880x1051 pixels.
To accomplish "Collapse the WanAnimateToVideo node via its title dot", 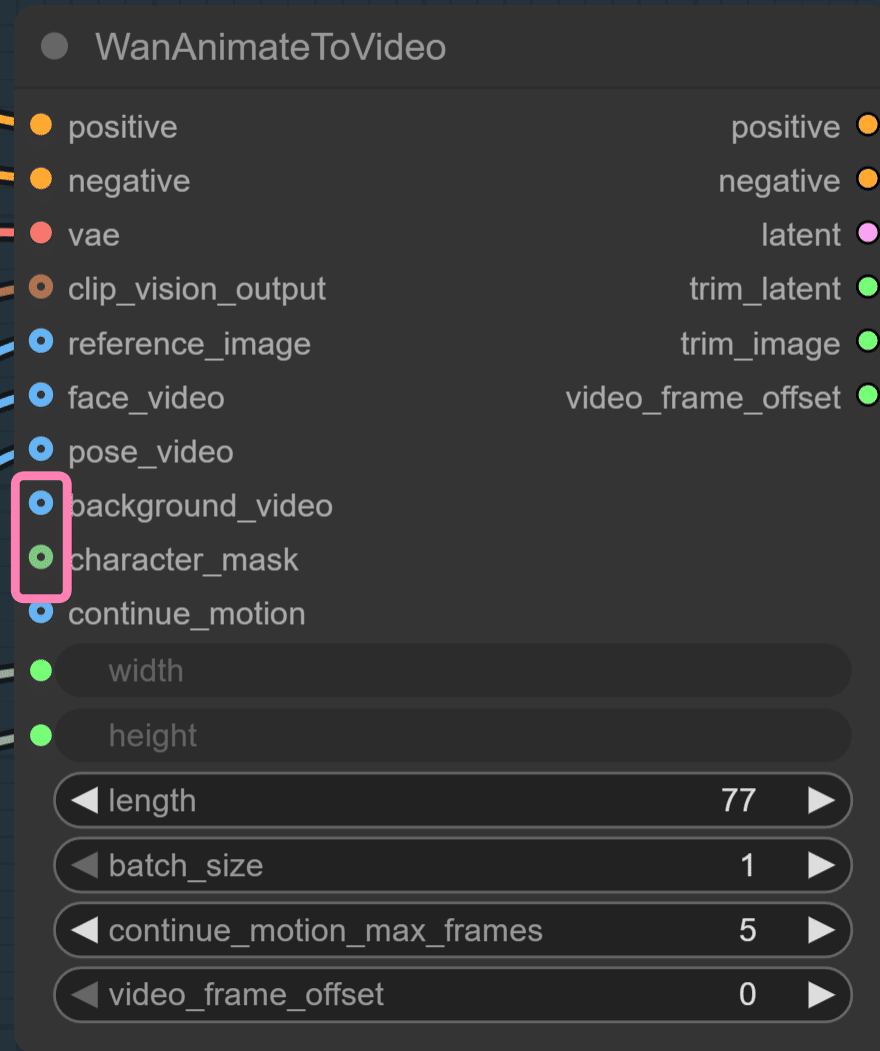I will [55, 45].
